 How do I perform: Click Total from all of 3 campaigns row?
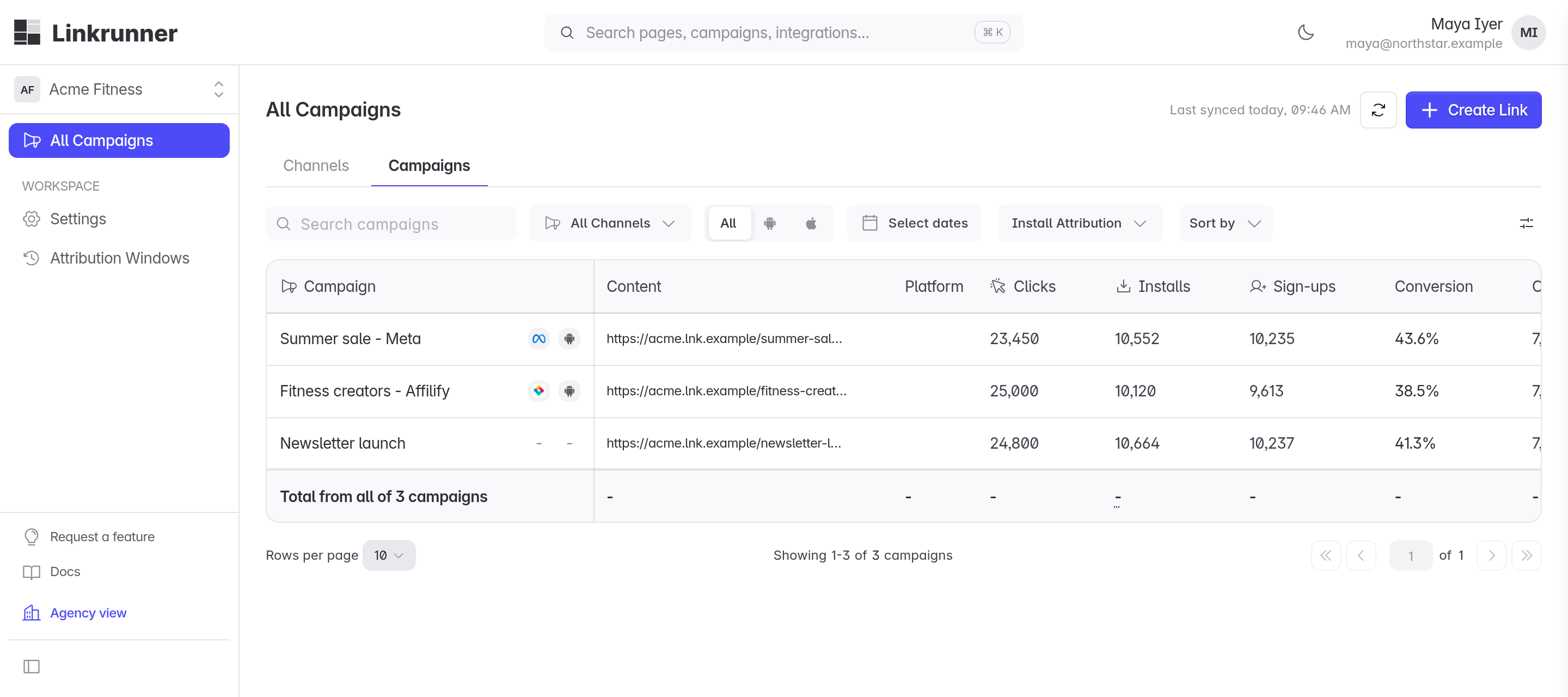(903, 496)
